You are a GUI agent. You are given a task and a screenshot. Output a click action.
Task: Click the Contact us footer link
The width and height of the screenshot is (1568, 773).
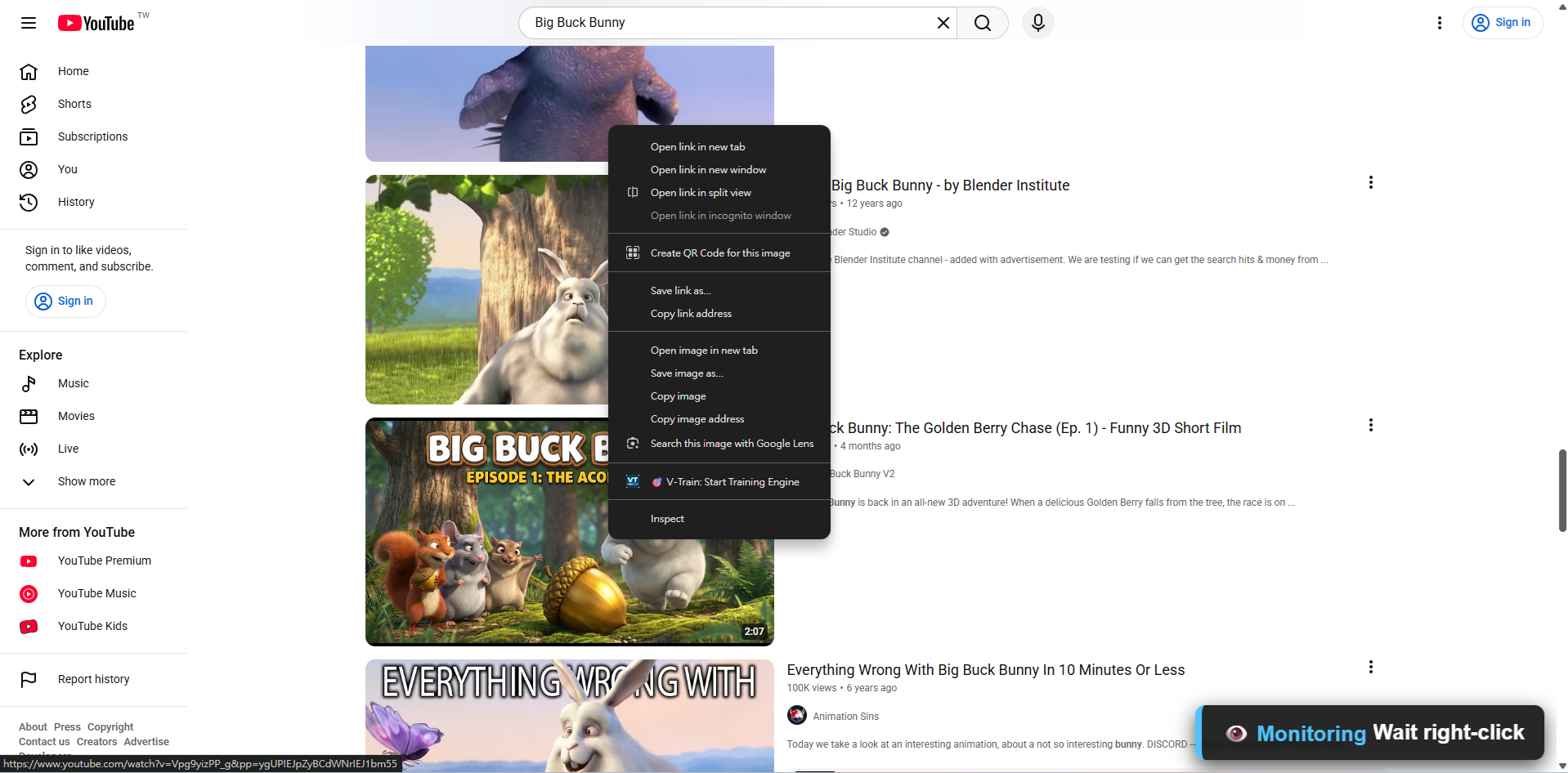(x=44, y=741)
